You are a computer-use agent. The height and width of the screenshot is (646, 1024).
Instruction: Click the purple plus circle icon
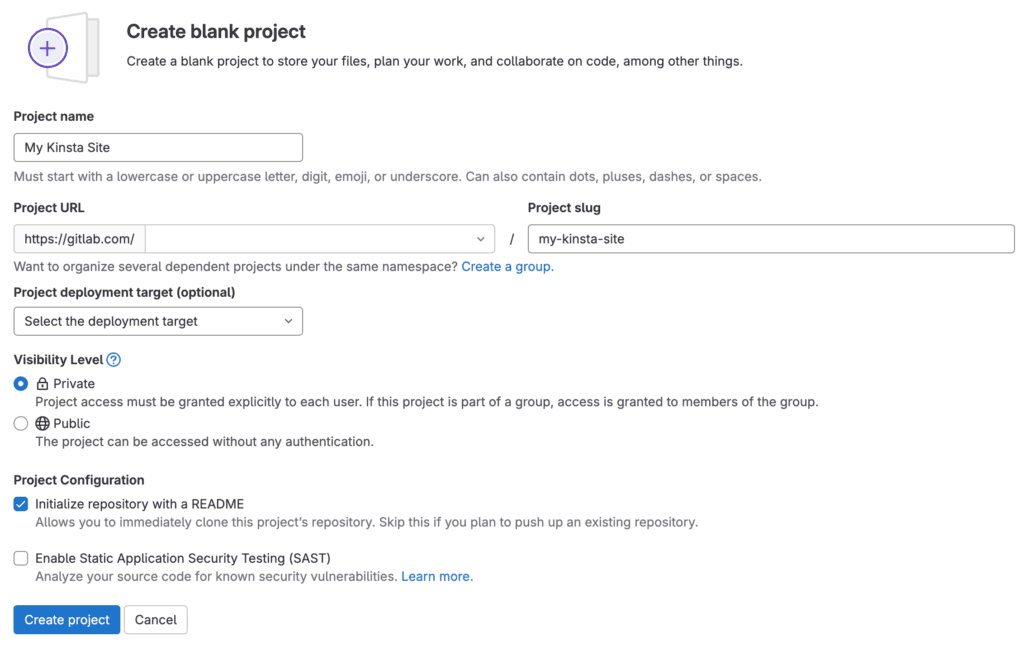48,48
